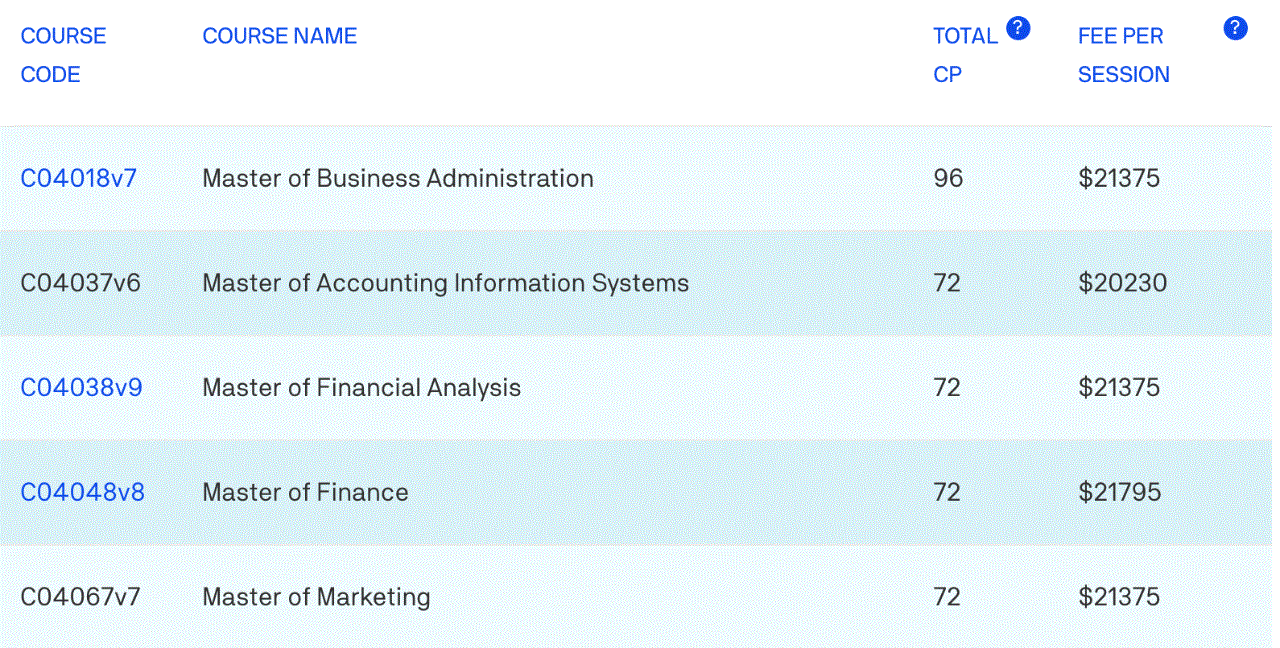
Task: Select the Master of Finance course name
Action: tap(305, 493)
